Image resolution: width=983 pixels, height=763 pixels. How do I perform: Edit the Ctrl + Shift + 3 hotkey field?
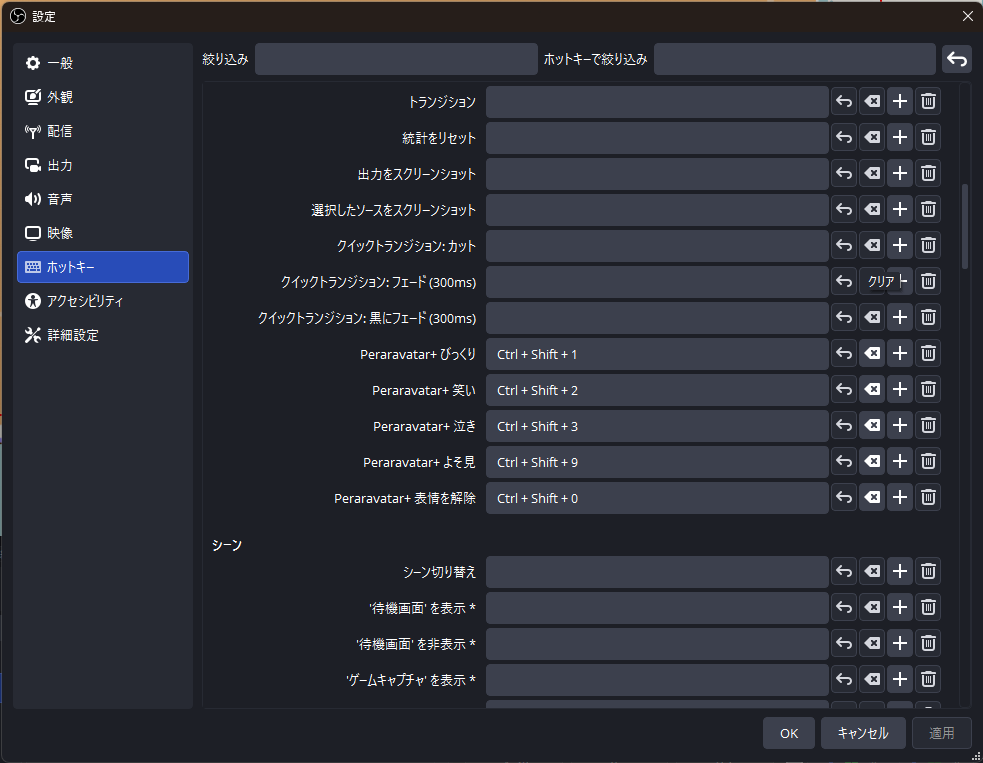657,426
